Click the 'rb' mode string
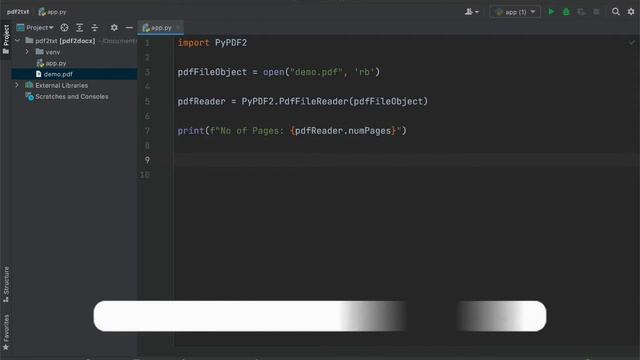 tap(364, 72)
